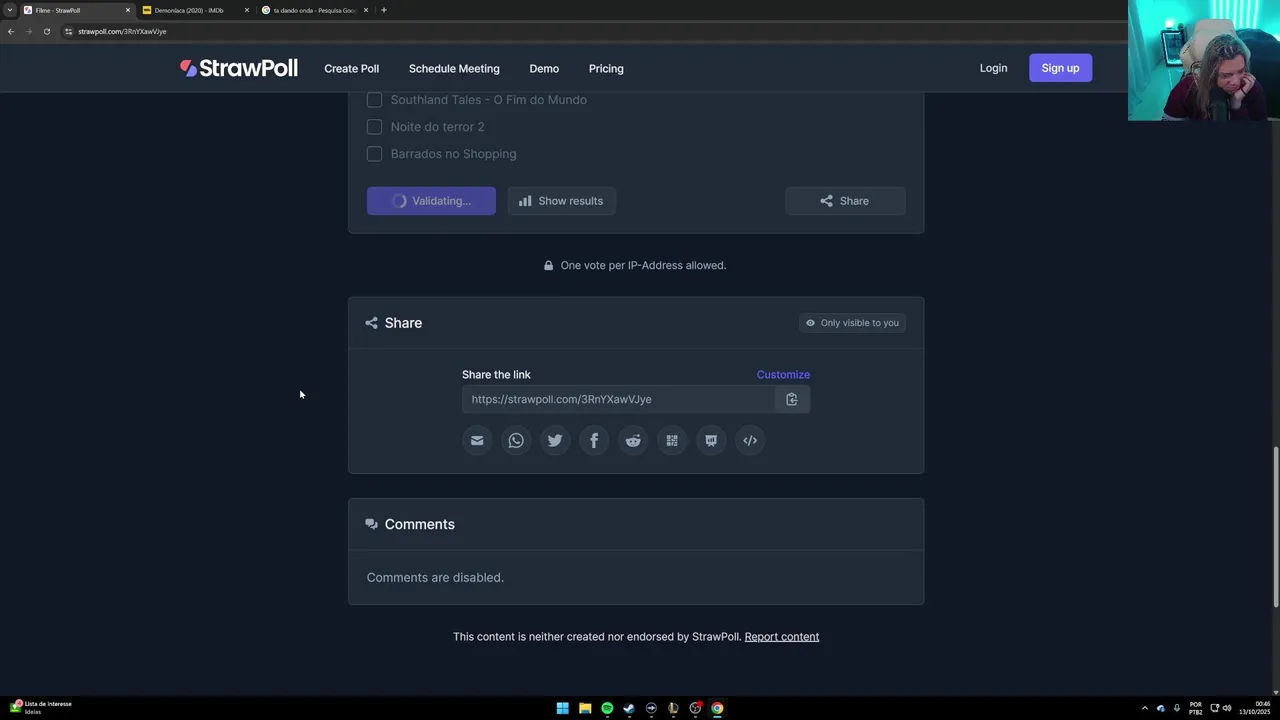Image resolution: width=1280 pixels, height=720 pixels.
Task: Open site information icon in address bar
Action: pyautogui.click(x=68, y=31)
